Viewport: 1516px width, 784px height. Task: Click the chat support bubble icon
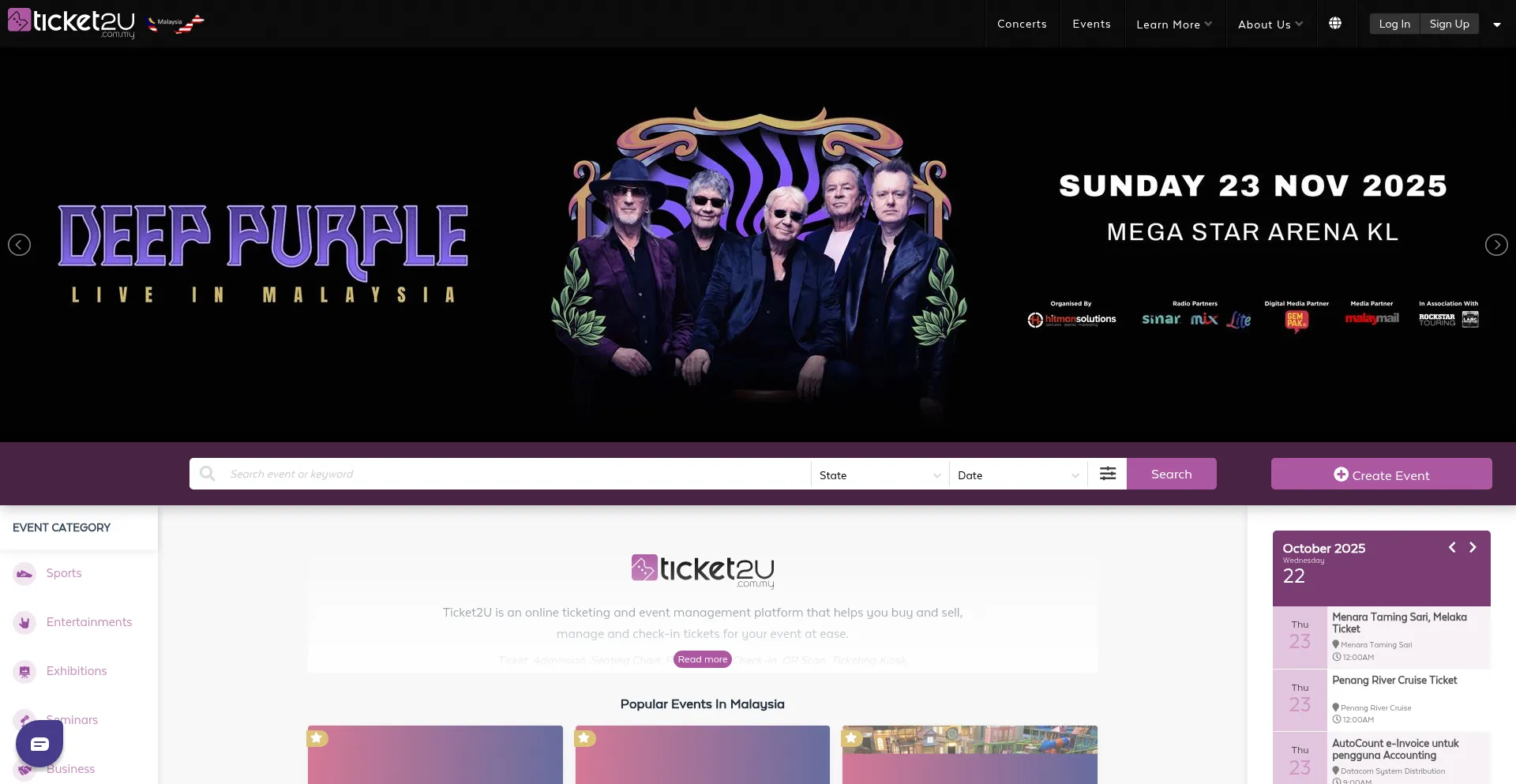coord(39,744)
